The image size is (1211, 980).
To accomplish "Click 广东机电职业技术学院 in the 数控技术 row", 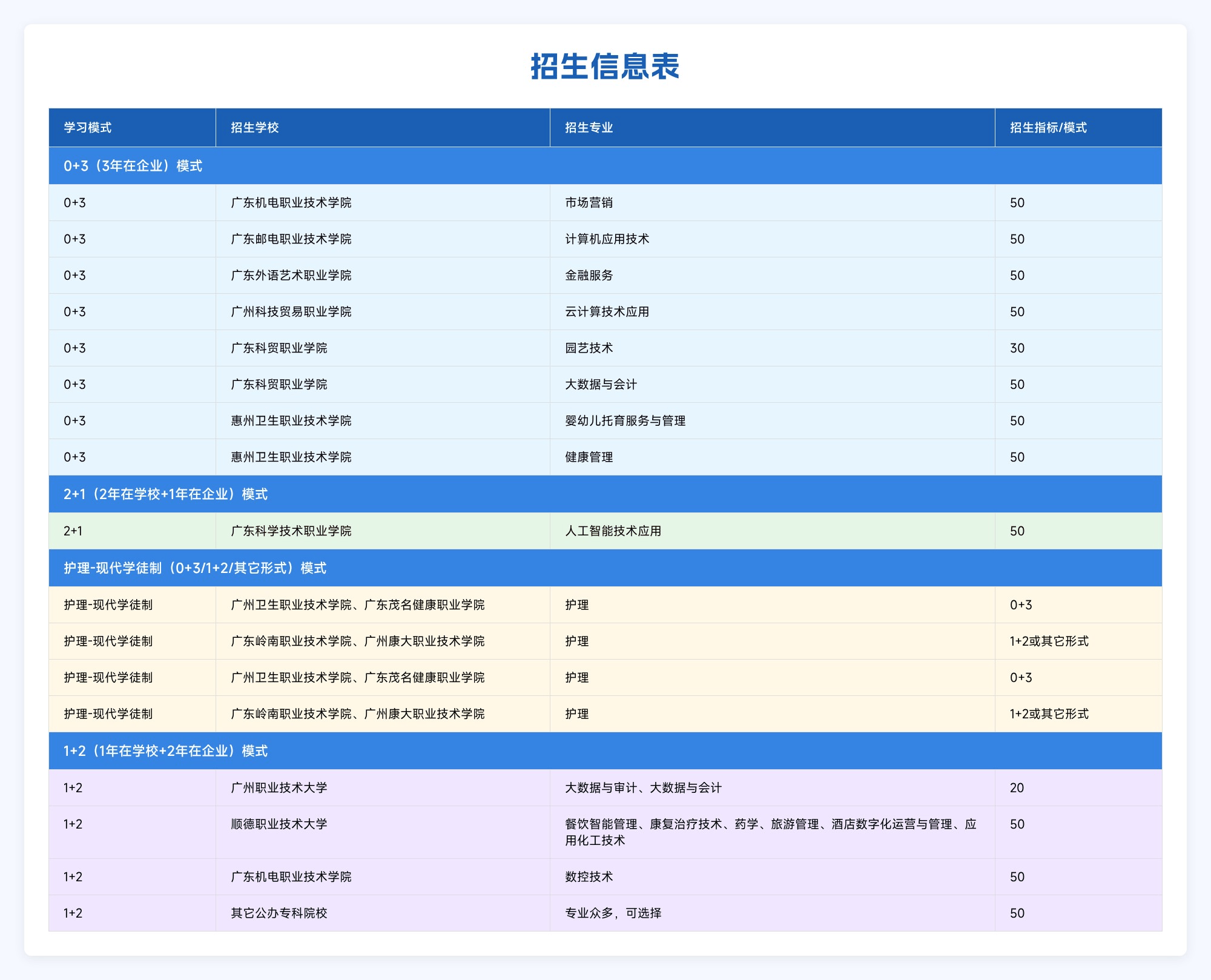I will [x=383, y=877].
